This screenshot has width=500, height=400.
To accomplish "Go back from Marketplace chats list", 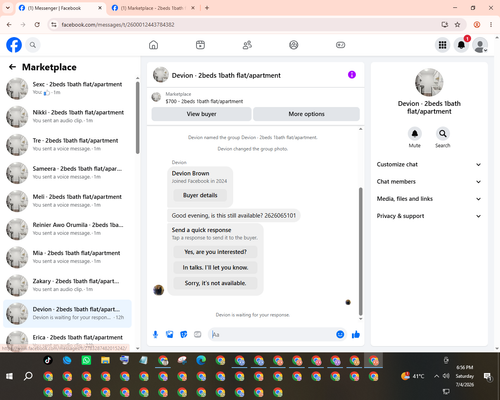I will 12,67.
